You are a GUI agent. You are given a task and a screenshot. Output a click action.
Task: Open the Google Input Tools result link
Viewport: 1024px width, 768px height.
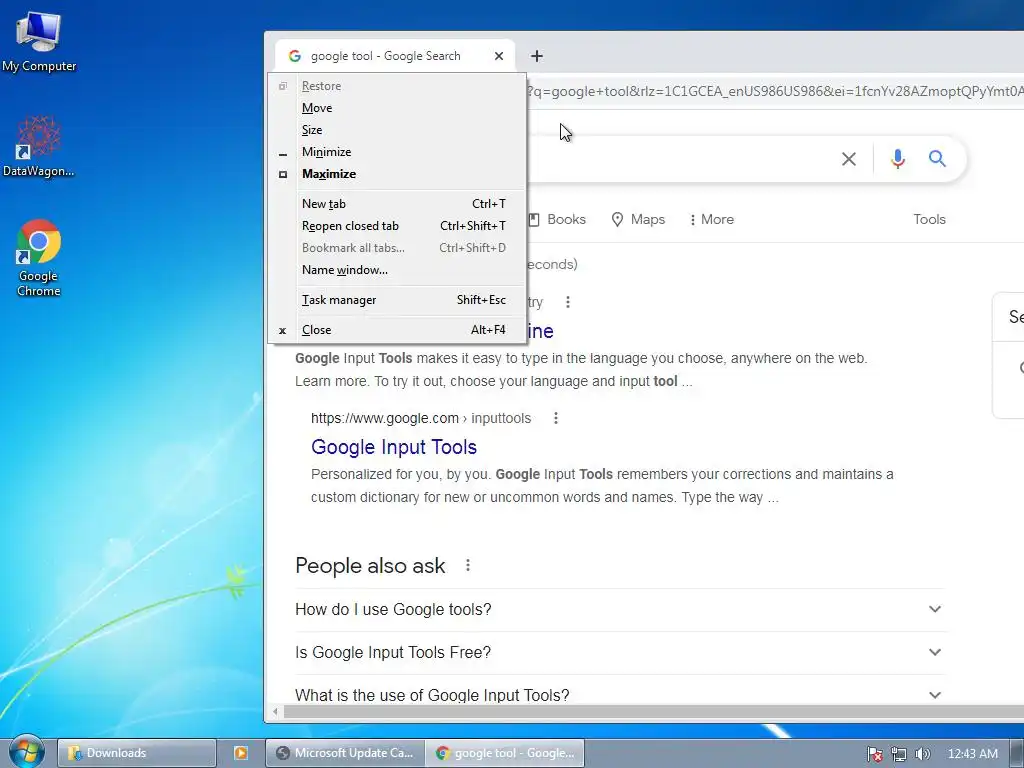click(x=394, y=447)
